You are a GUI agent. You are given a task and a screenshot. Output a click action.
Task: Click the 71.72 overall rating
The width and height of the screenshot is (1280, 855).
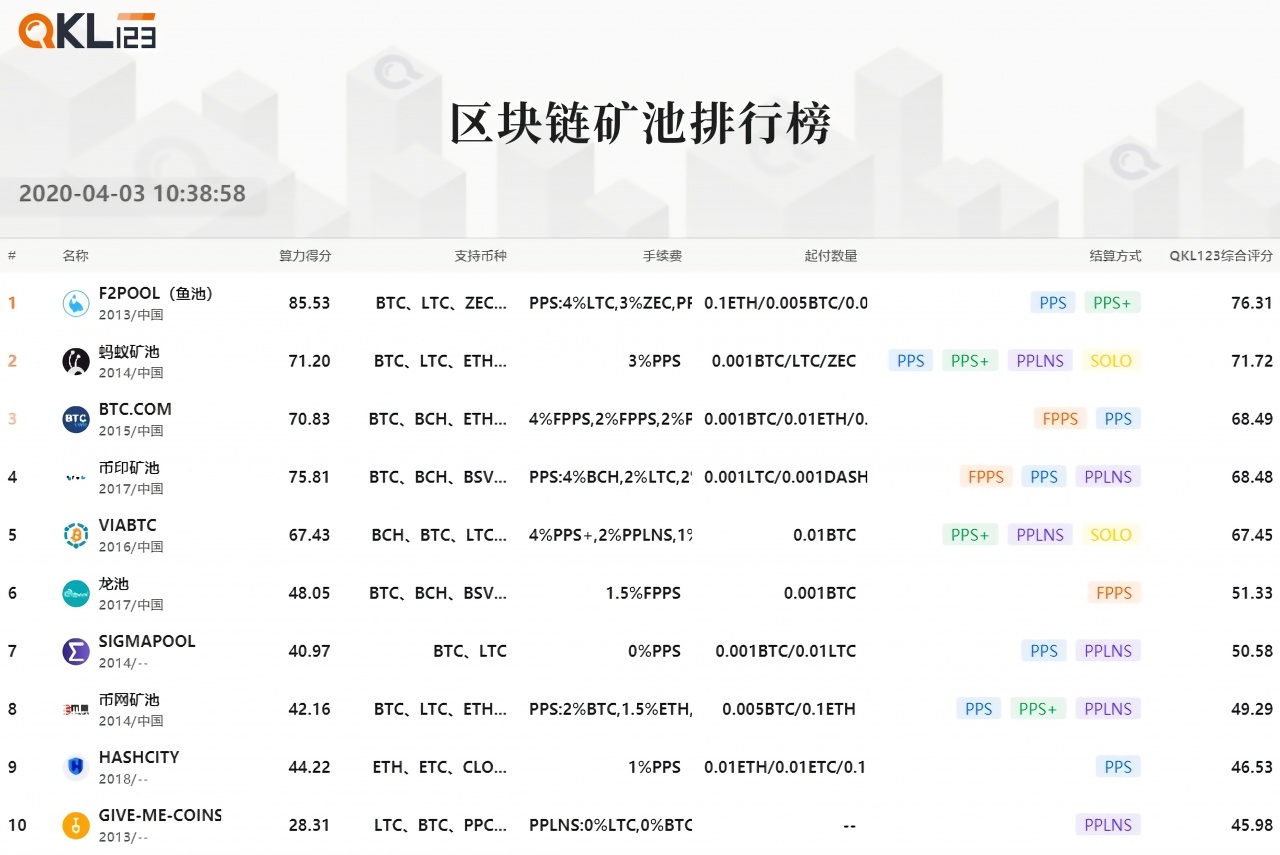pyautogui.click(x=1252, y=361)
